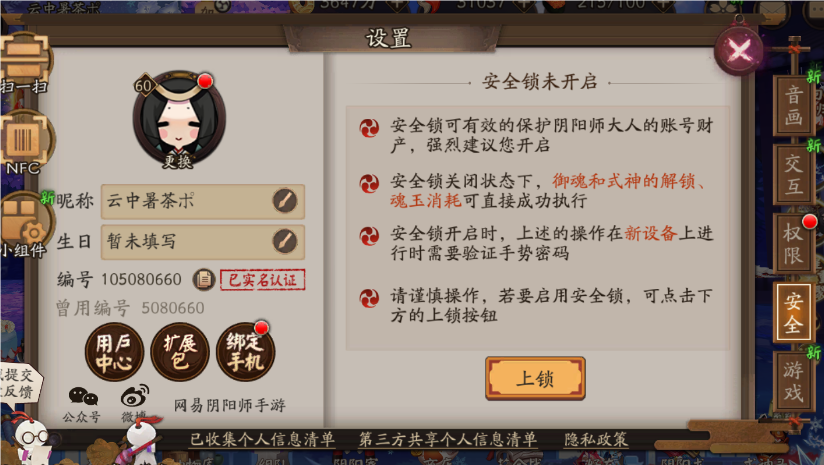Change avatar via 更换 portrait

(179, 120)
